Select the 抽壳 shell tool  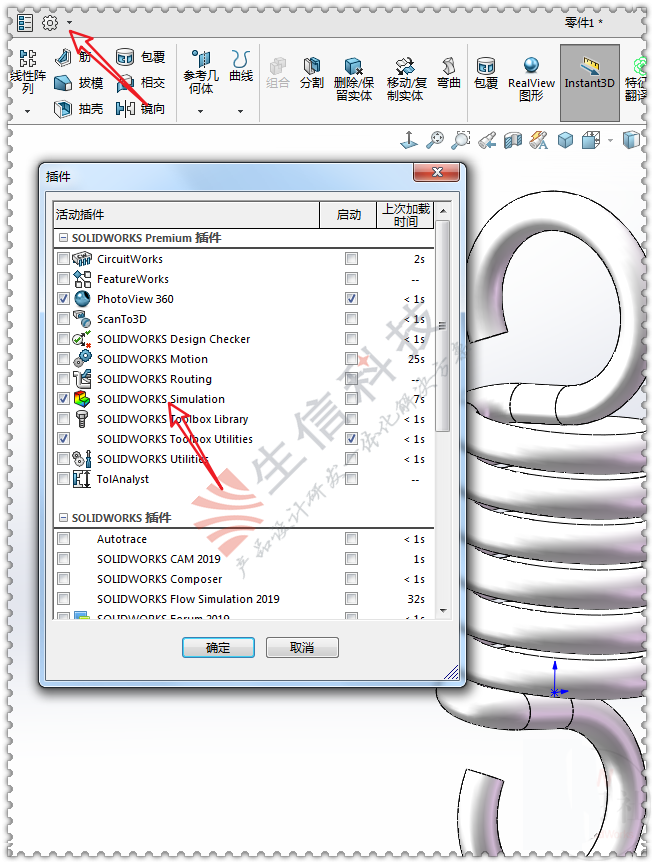[x=79, y=109]
